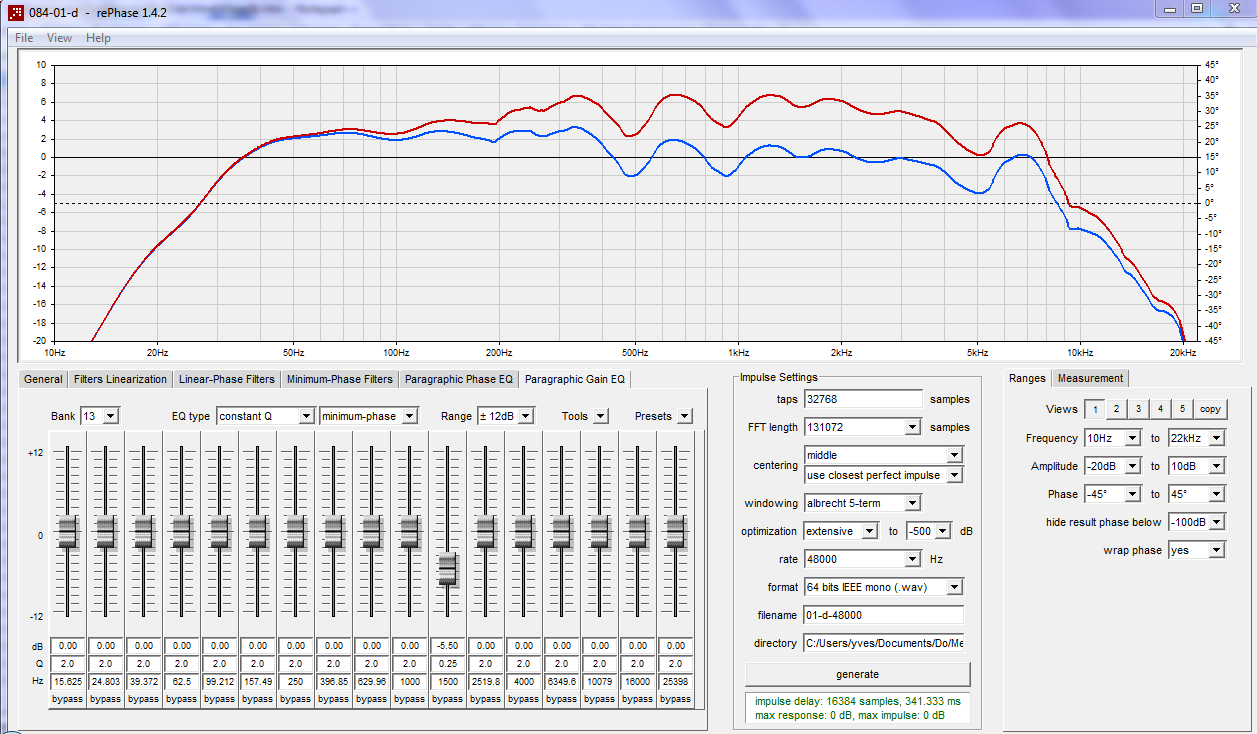Switch to the Measurement tab
The image size is (1257, 734).
click(1091, 378)
